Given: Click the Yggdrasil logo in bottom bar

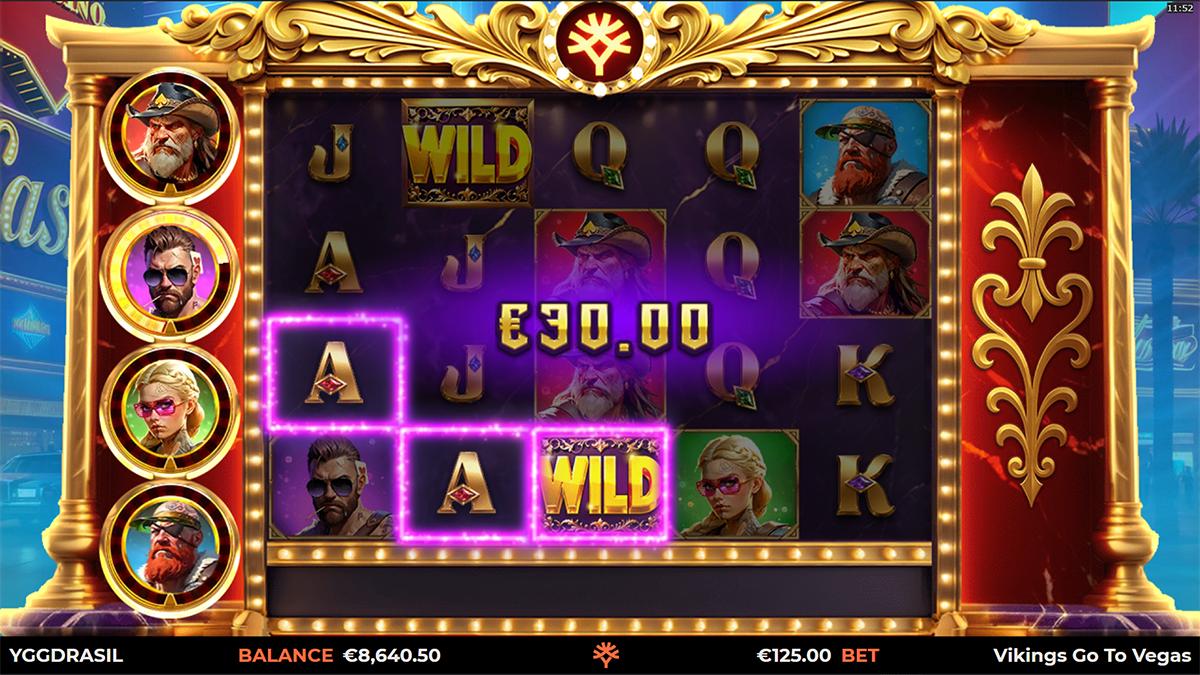Looking at the screenshot, I should click(605, 655).
